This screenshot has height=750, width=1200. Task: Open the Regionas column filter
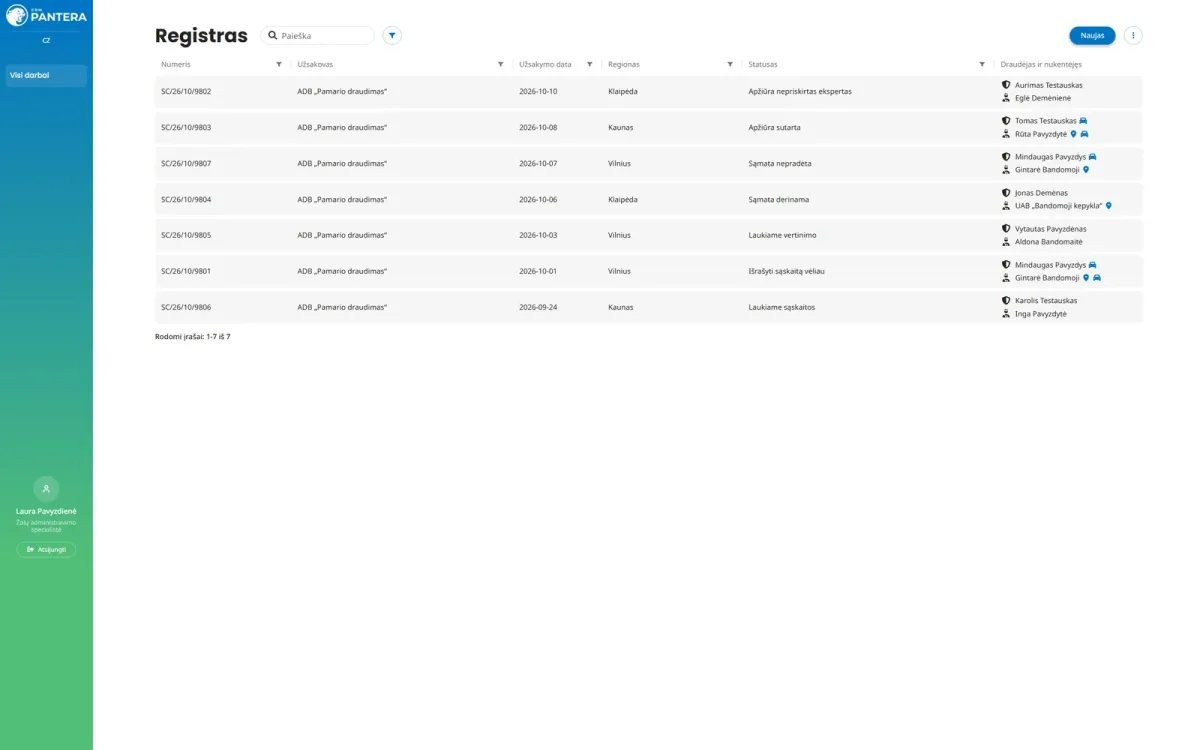pos(730,65)
